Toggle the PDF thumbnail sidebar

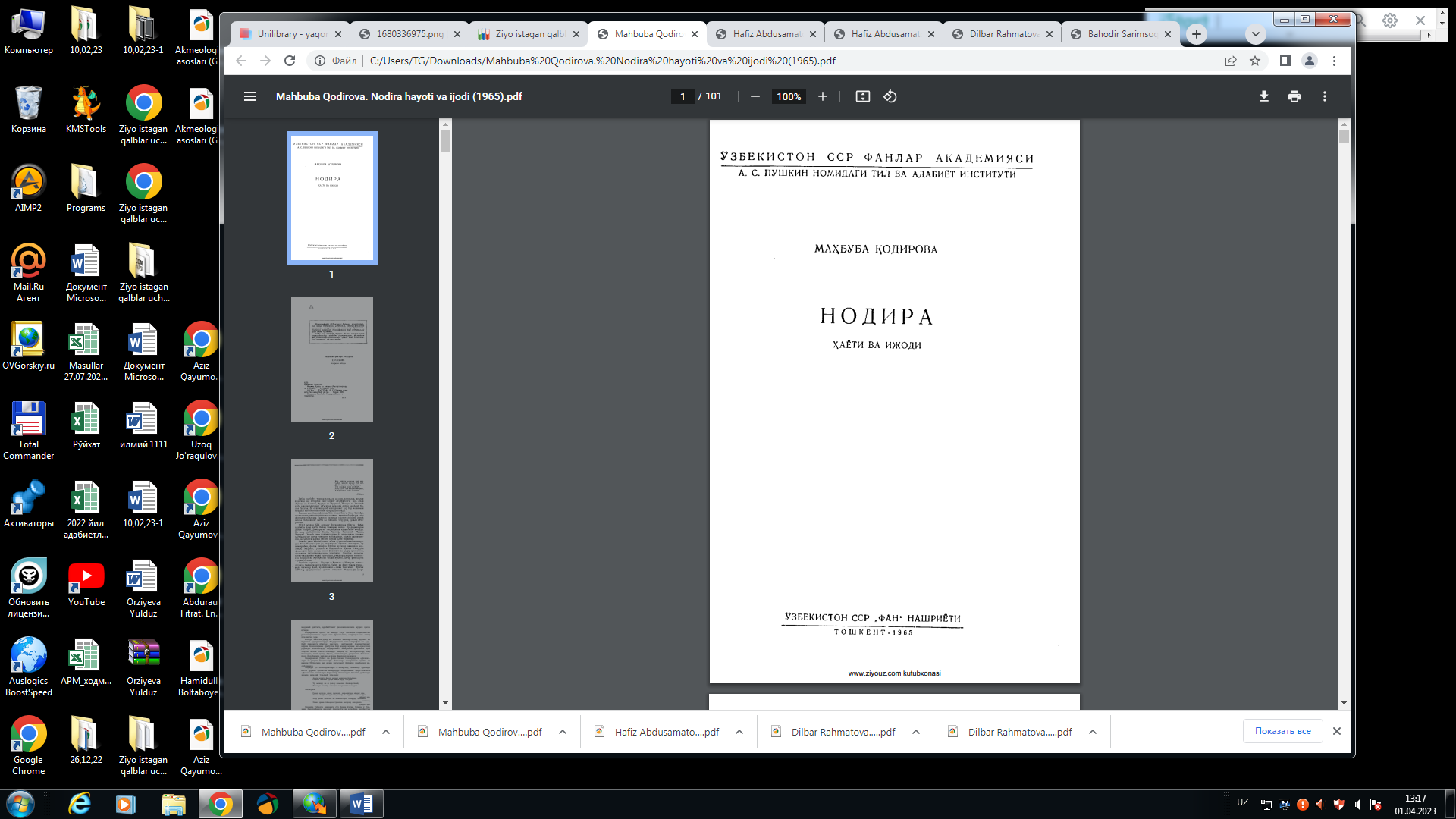[x=250, y=96]
